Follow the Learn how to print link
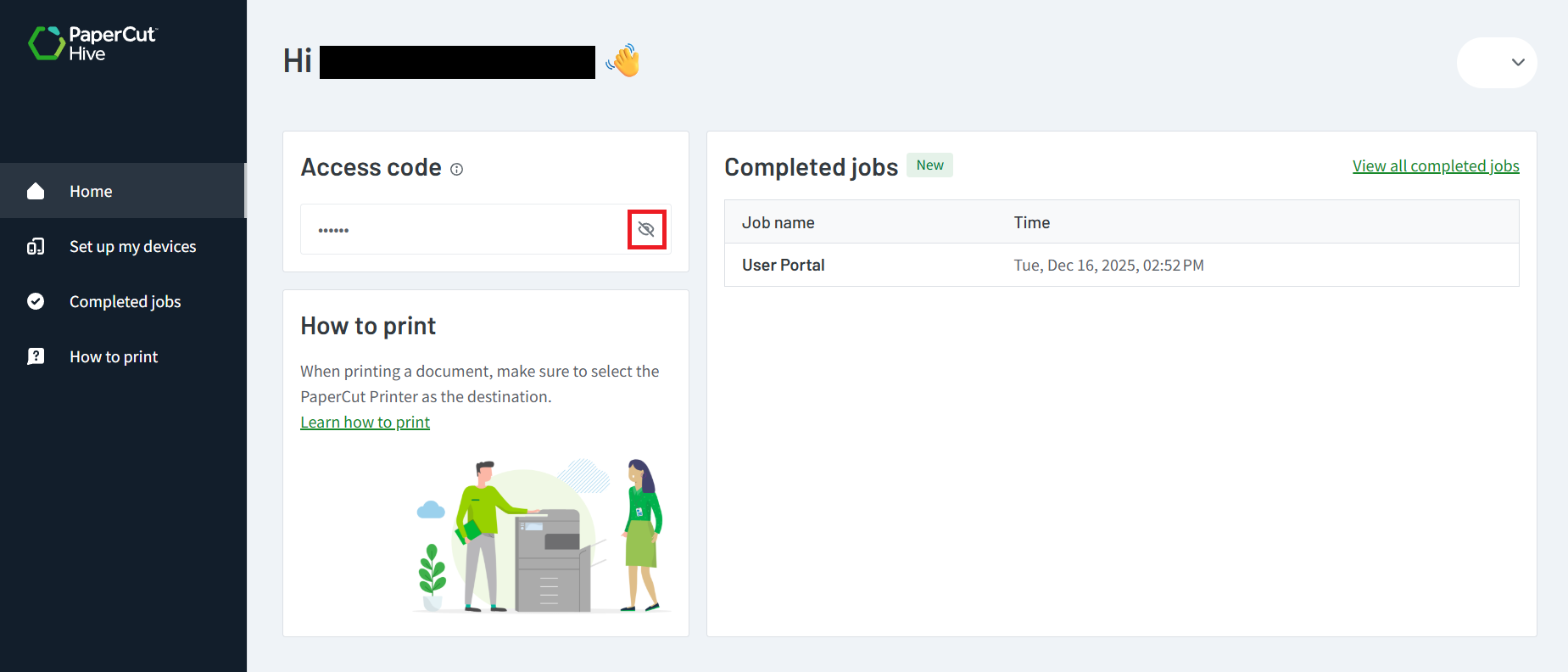Image resolution: width=1568 pixels, height=672 pixels. (365, 423)
